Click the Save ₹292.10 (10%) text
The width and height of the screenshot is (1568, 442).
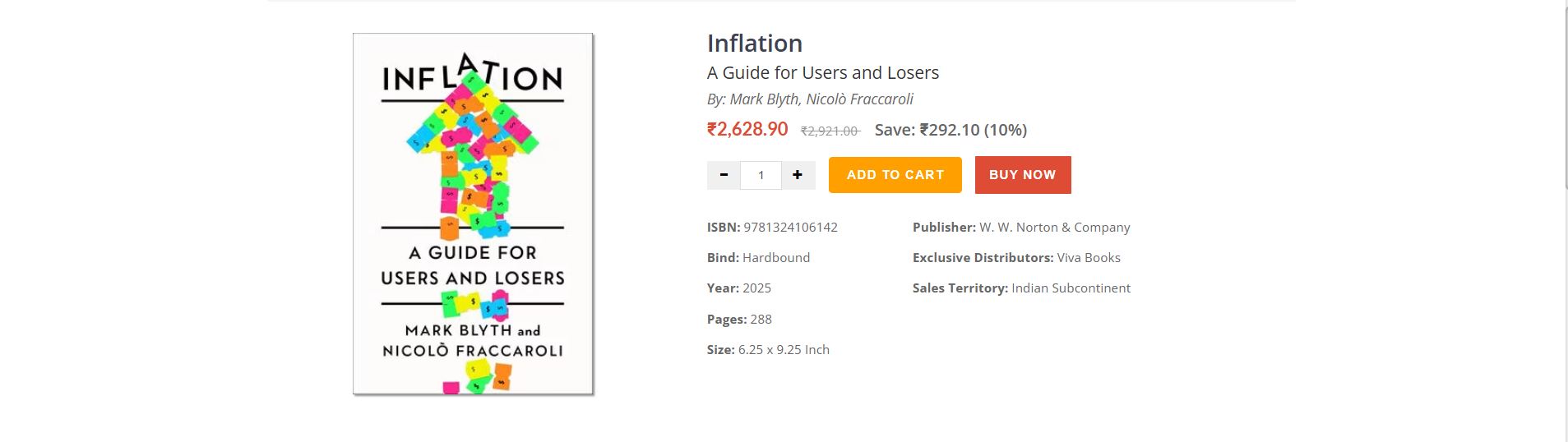[951, 130]
